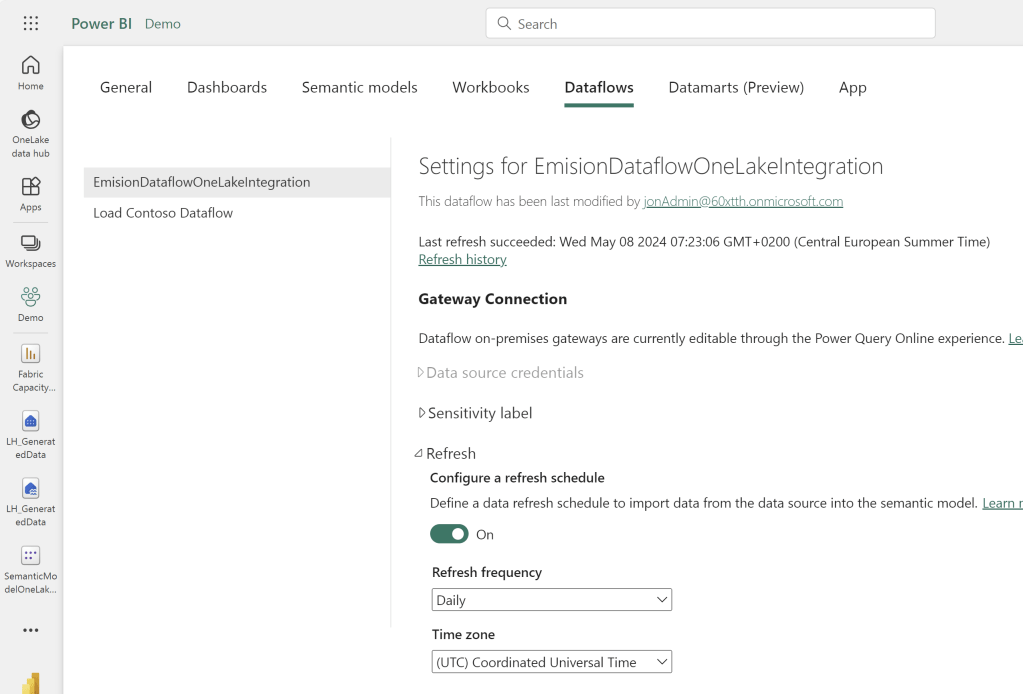
Task: Switch to the Datamarts (Preview) tab
Action: pos(736,87)
